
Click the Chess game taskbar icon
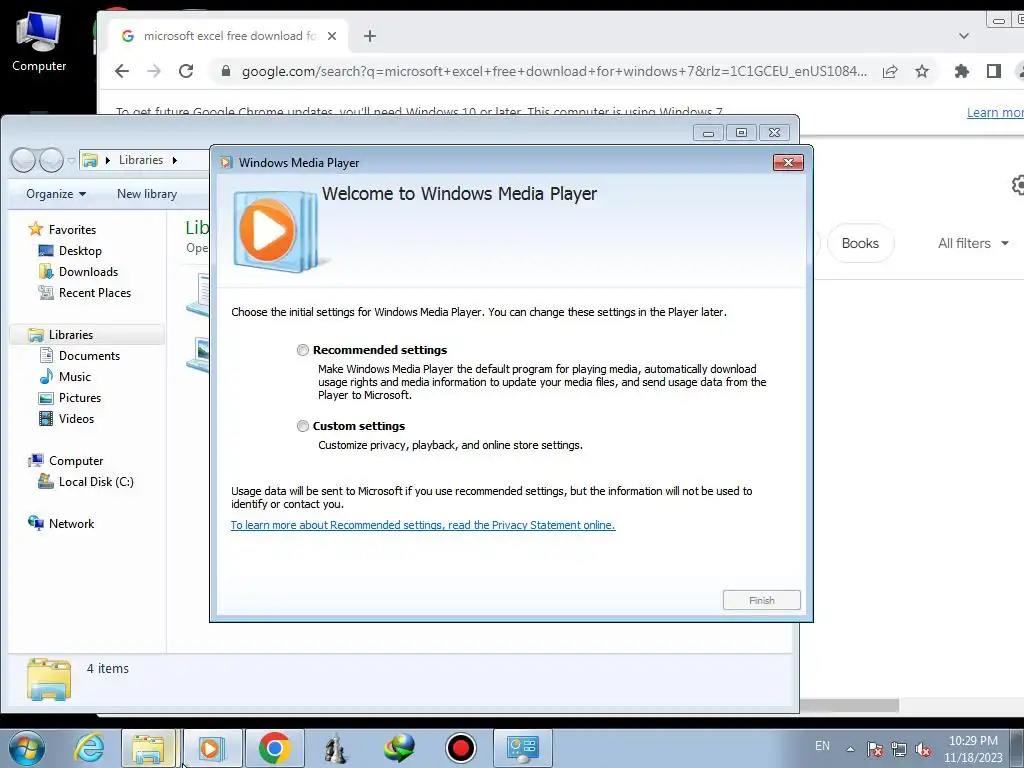click(336, 748)
